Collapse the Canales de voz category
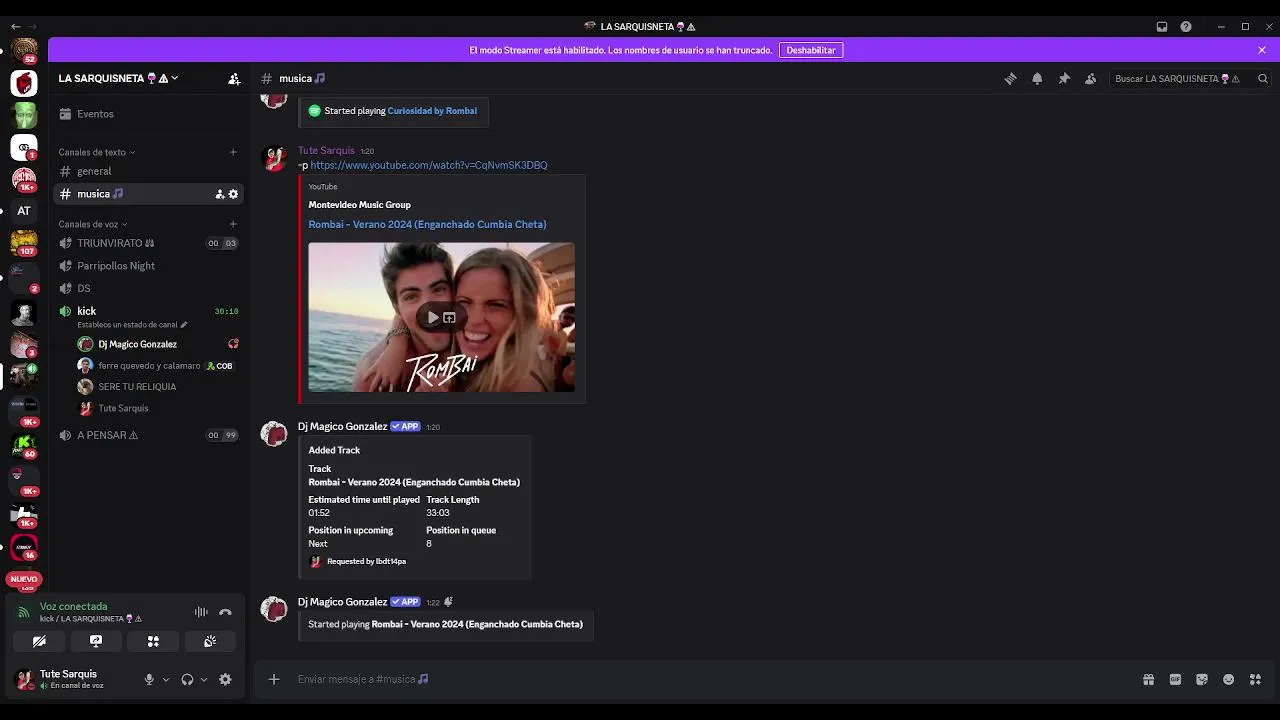The height and width of the screenshot is (720, 1280). [x=93, y=224]
